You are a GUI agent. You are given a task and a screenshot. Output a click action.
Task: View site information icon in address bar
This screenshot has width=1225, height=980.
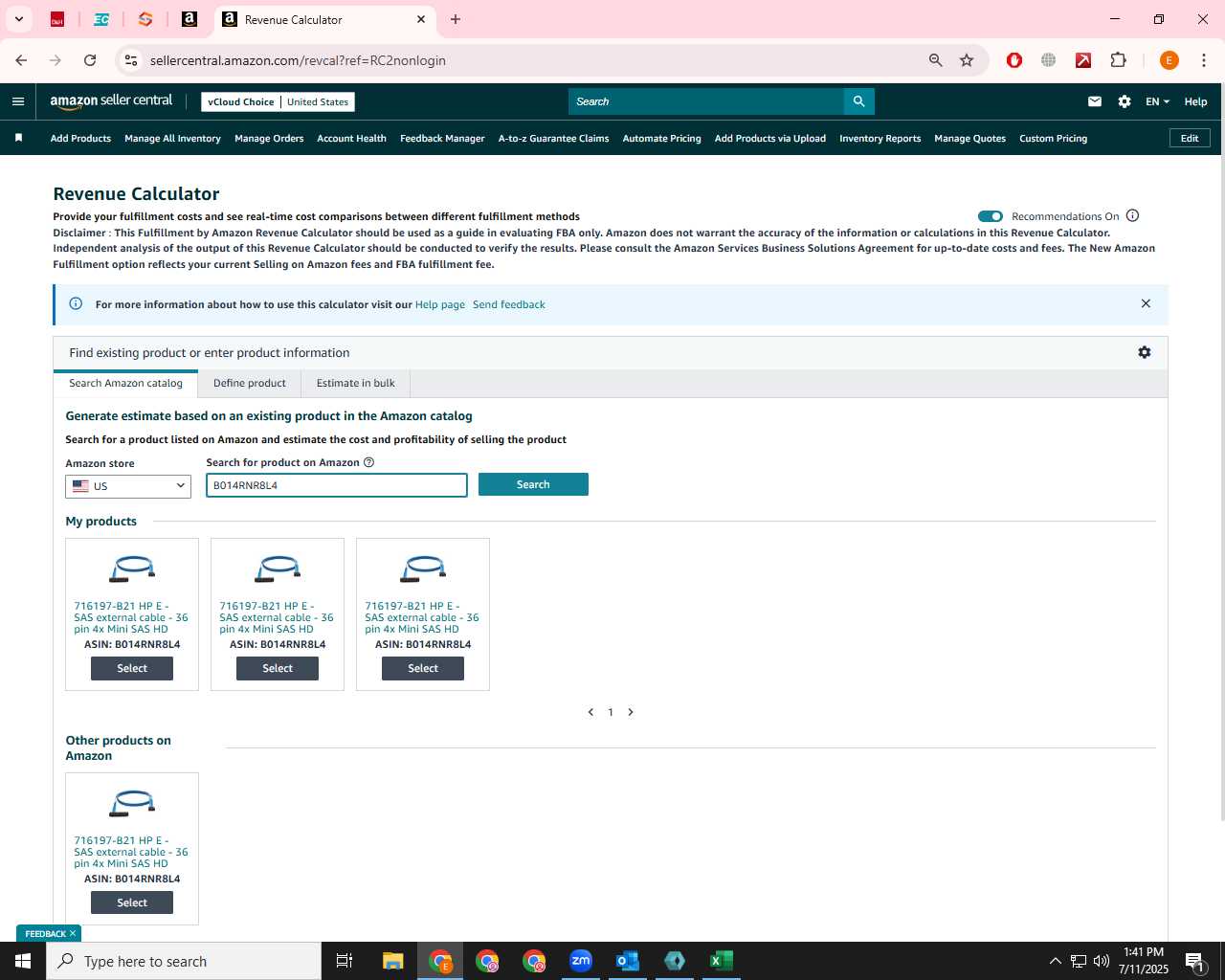click(x=131, y=60)
